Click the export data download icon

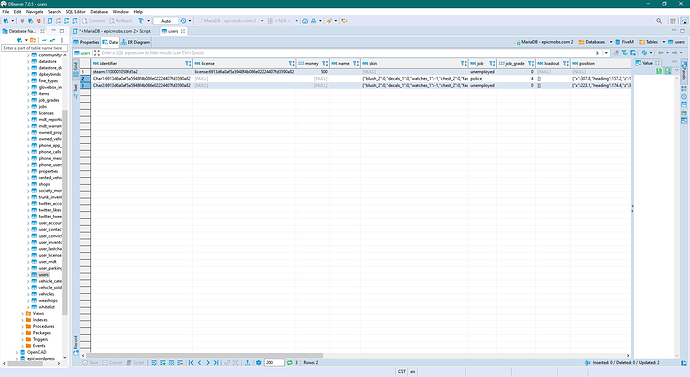coord(248,362)
